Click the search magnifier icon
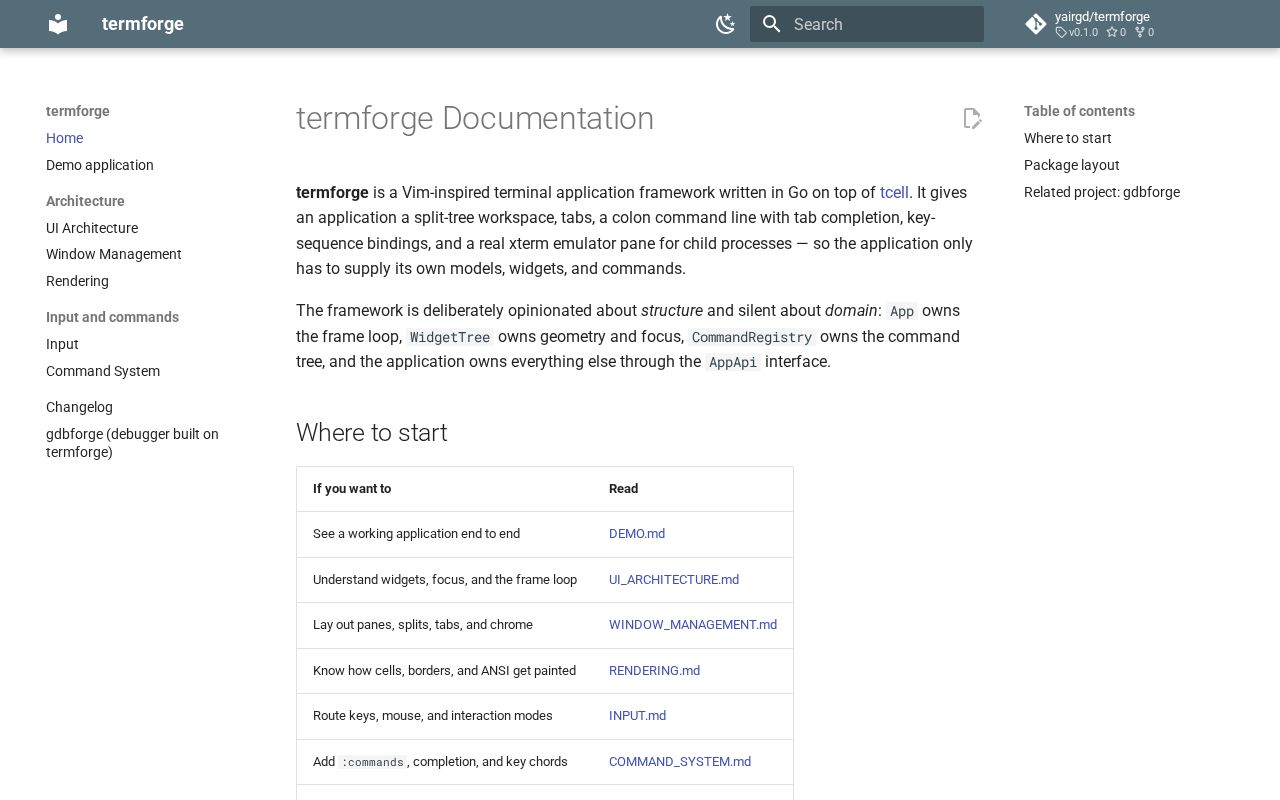The image size is (1280, 800). (x=771, y=24)
